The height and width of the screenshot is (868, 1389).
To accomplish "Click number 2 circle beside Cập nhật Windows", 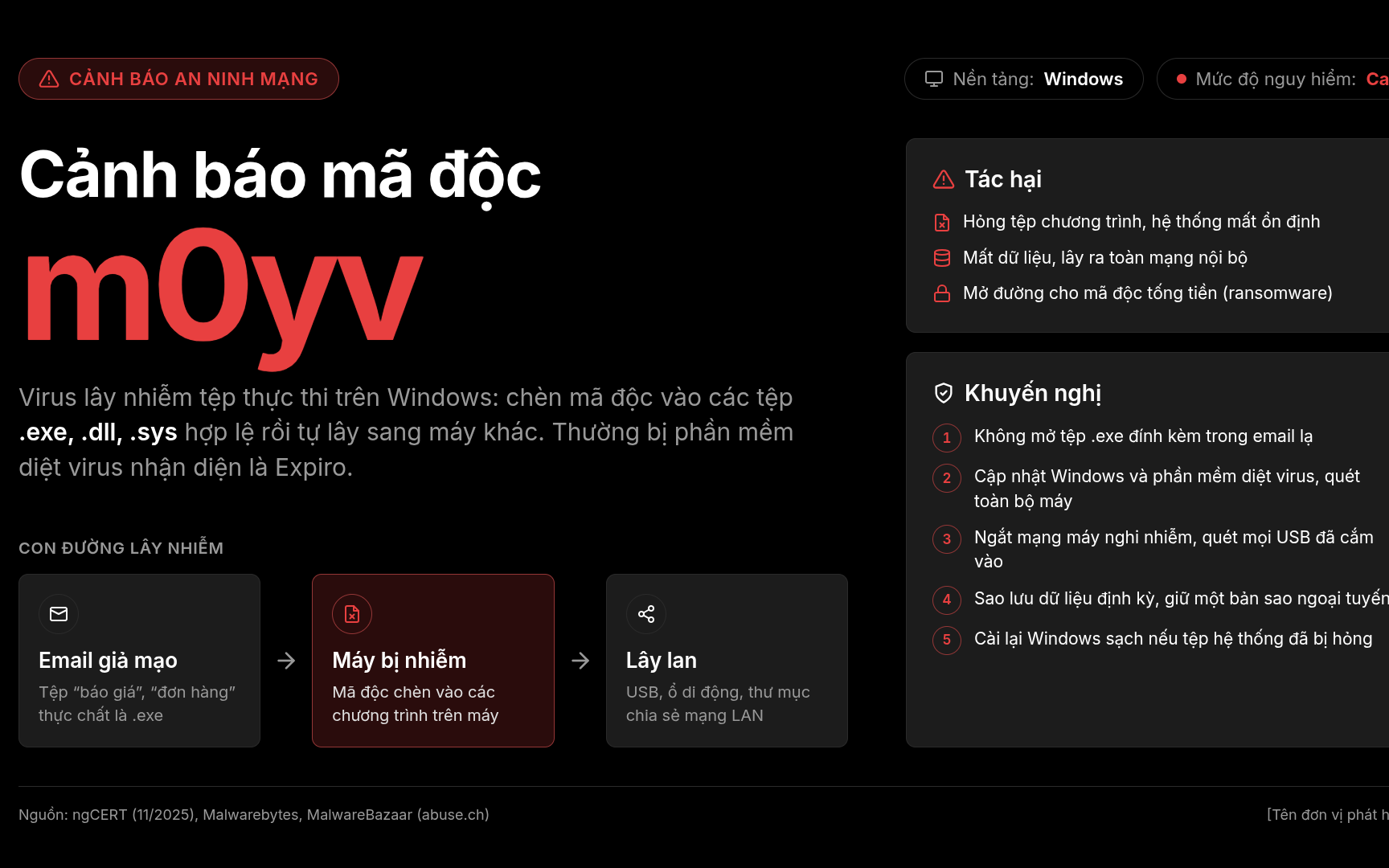I will click(947, 478).
